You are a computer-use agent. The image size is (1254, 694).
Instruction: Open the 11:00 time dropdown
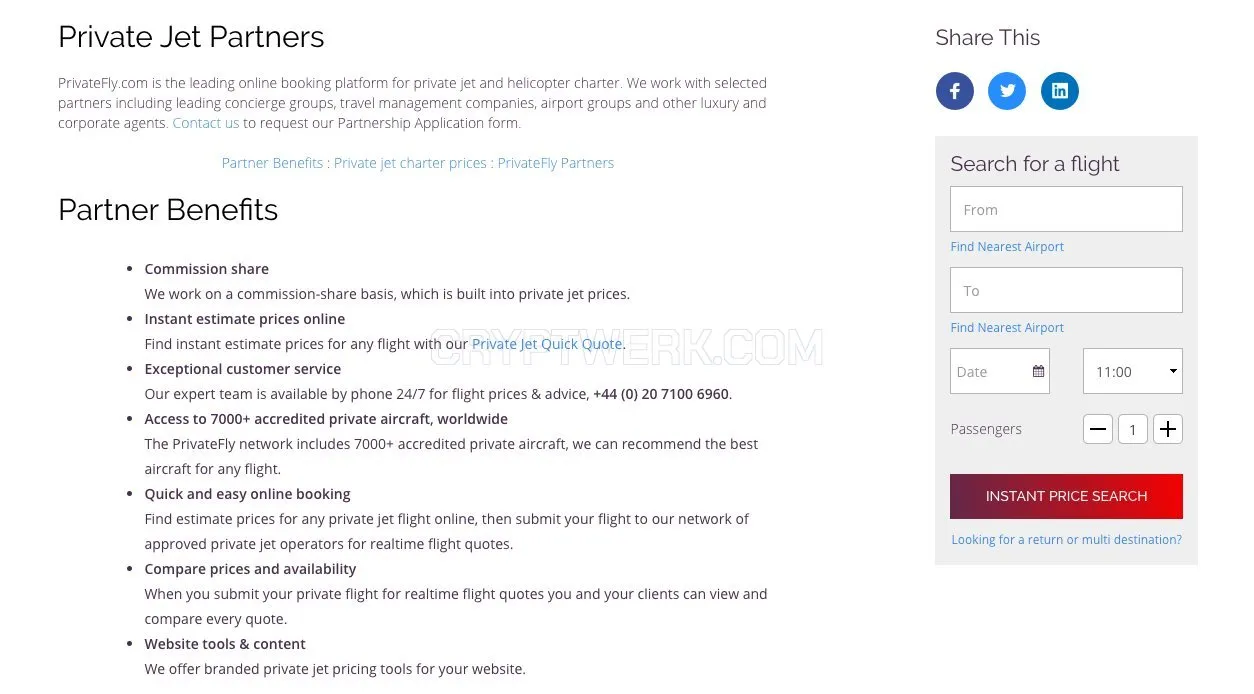[x=1133, y=371]
